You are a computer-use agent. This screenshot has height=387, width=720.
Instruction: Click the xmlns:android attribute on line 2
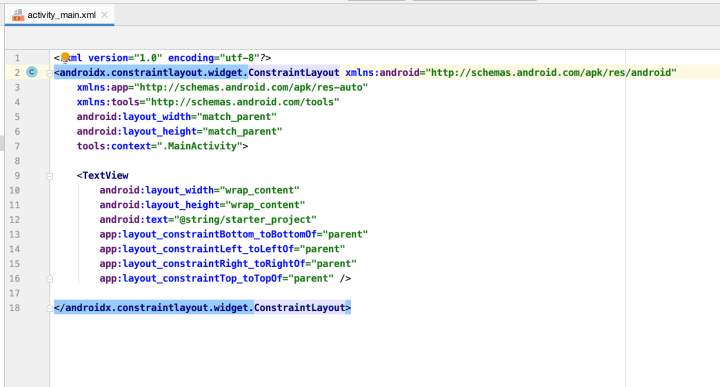click(382, 73)
